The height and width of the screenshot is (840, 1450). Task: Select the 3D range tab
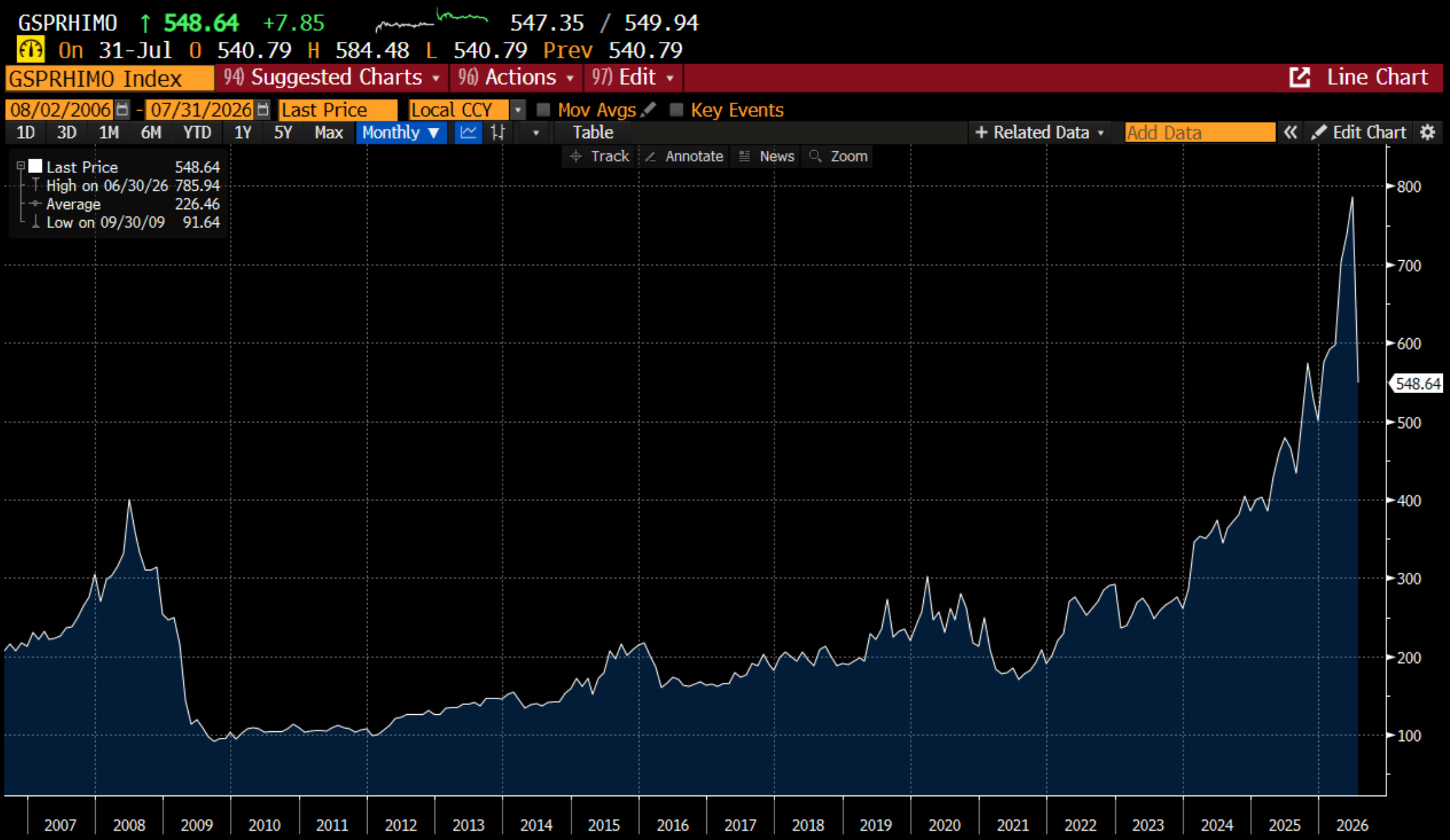pyautogui.click(x=67, y=132)
